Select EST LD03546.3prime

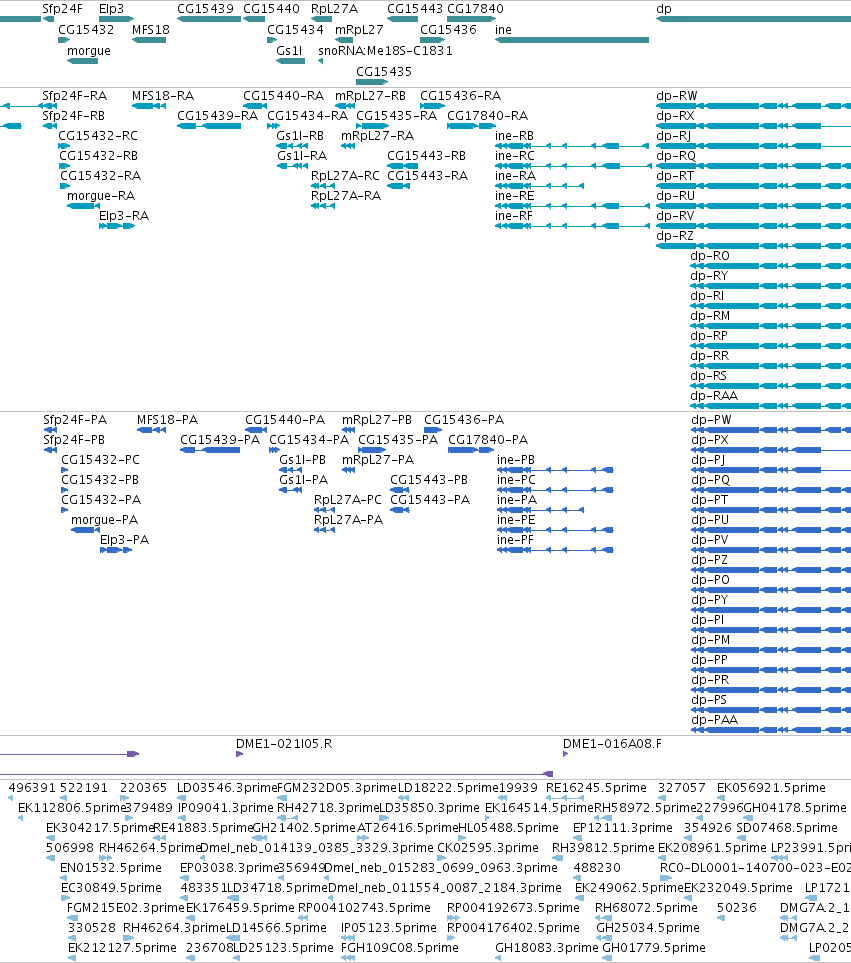point(227,788)
